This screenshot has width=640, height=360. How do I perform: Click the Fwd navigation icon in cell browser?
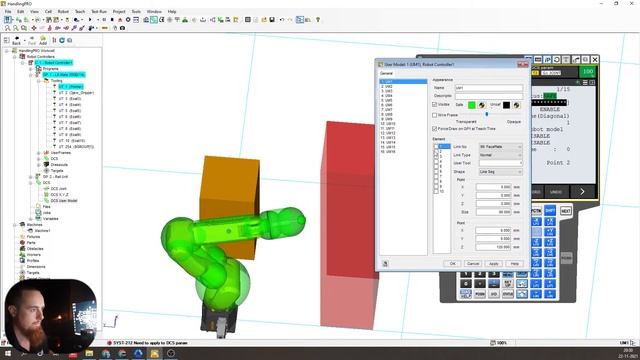(32, 40)
